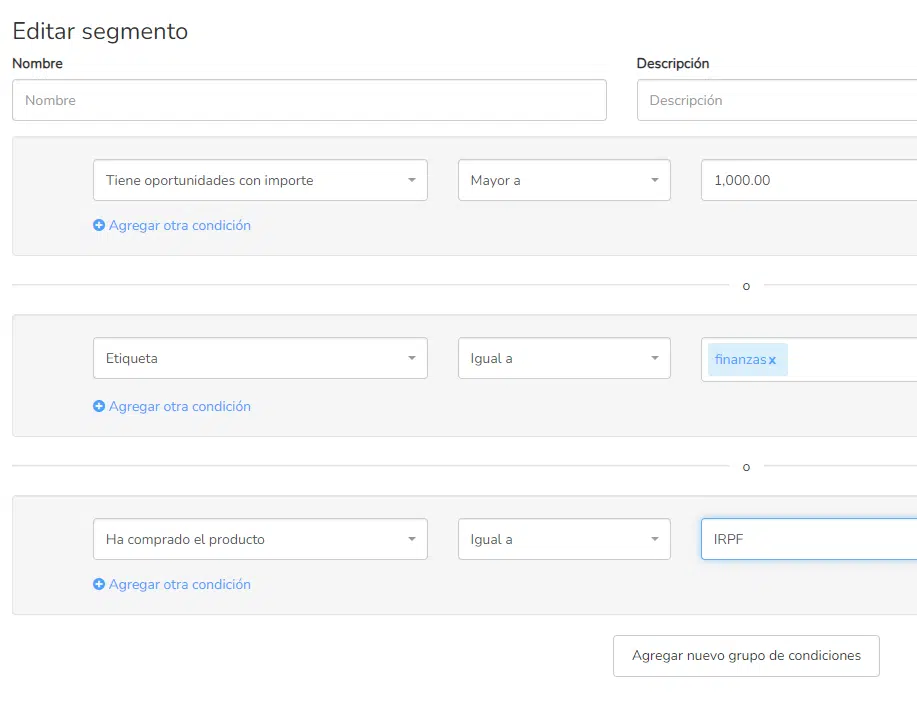This screenshot has height=703, width=917.
Task: Click 'Agregar otra condición' in producto group
Action: point(180,584)
